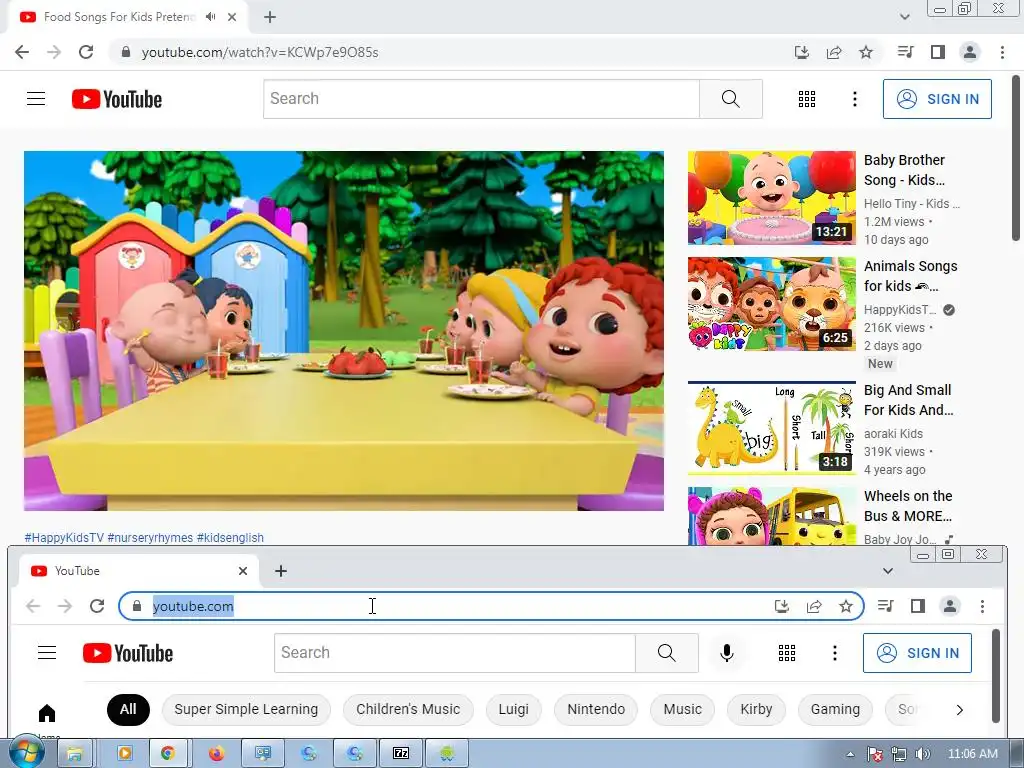
Task: Click share icon in bottom address bar
Action: 814,606
